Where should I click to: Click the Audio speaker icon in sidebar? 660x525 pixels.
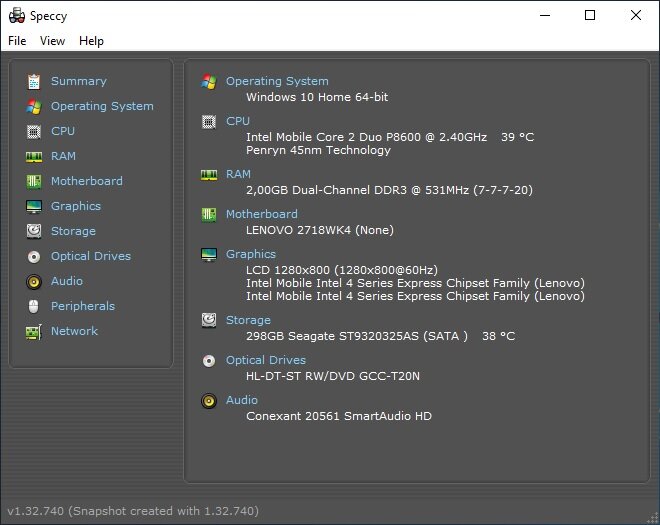[x=34, y=282]
